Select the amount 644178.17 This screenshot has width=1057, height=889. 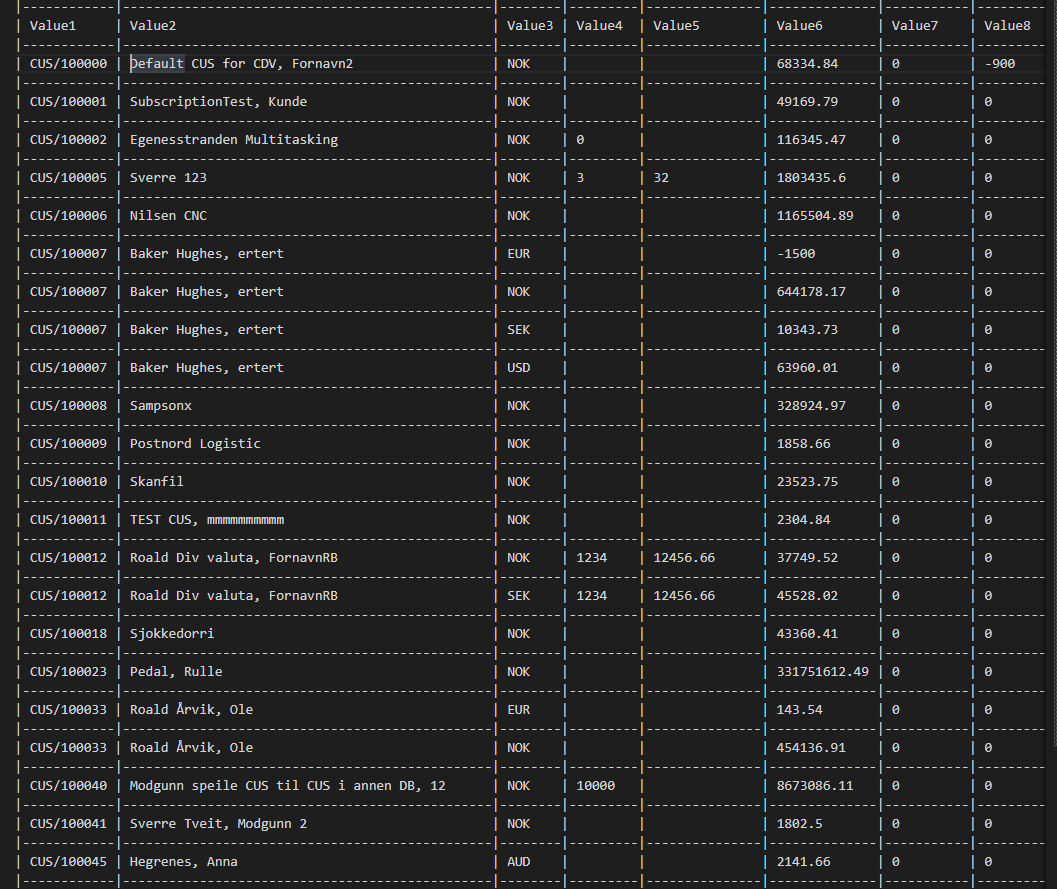tap(811, 292)
